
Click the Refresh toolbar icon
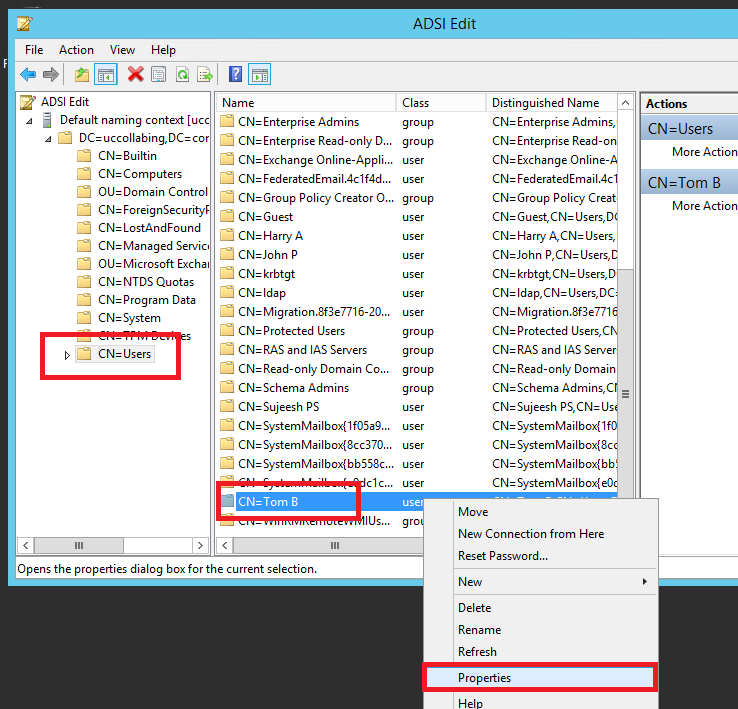182,74
